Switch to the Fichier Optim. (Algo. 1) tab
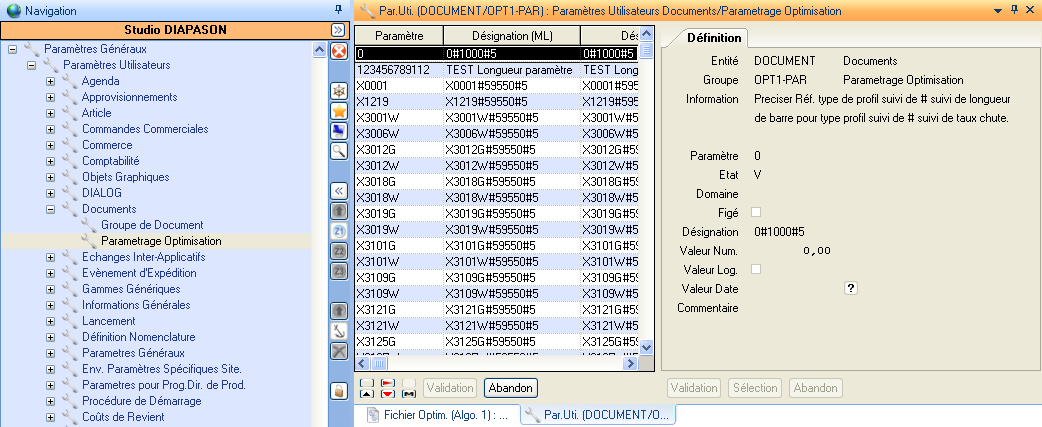The image size is (1042, 427). (437, 414)
